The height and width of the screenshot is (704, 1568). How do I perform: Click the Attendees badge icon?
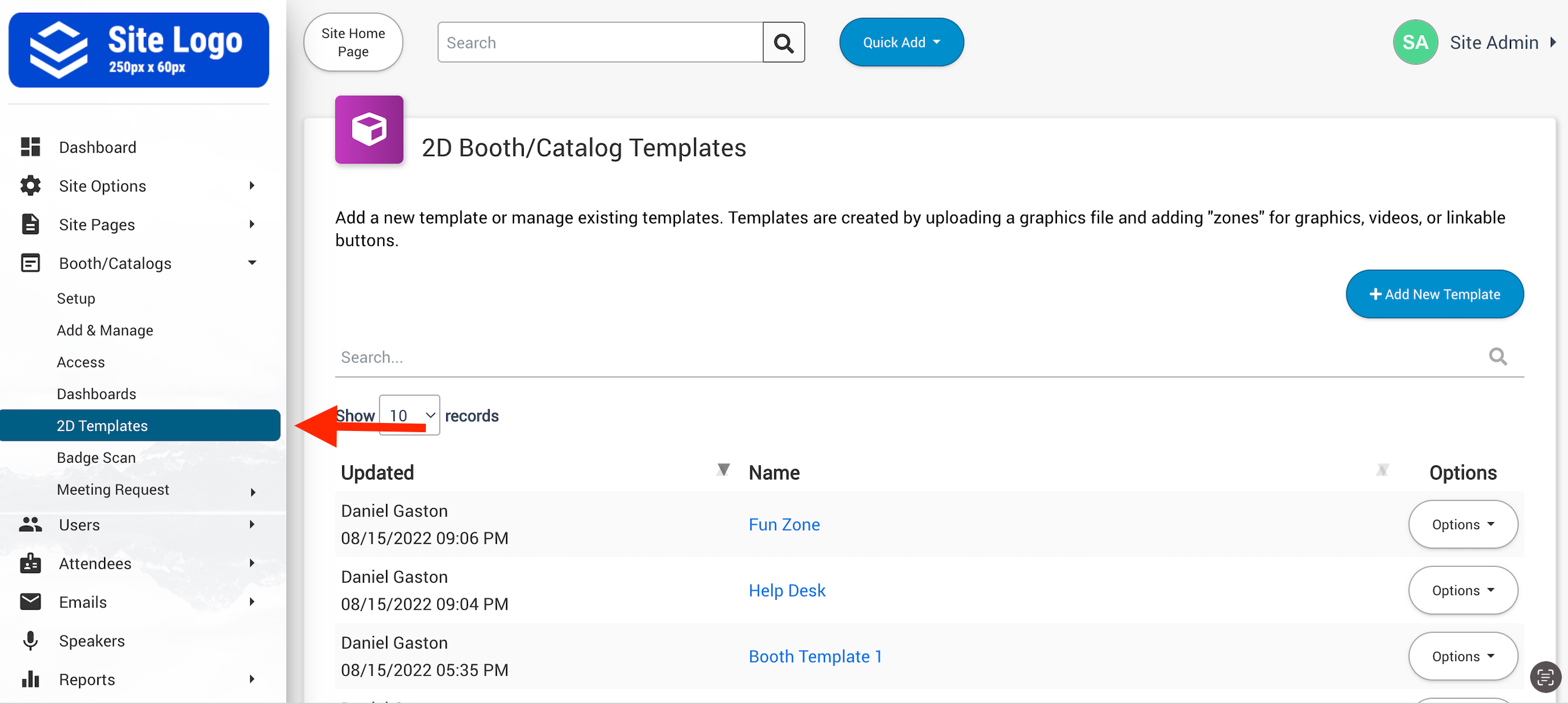(31, 563)
